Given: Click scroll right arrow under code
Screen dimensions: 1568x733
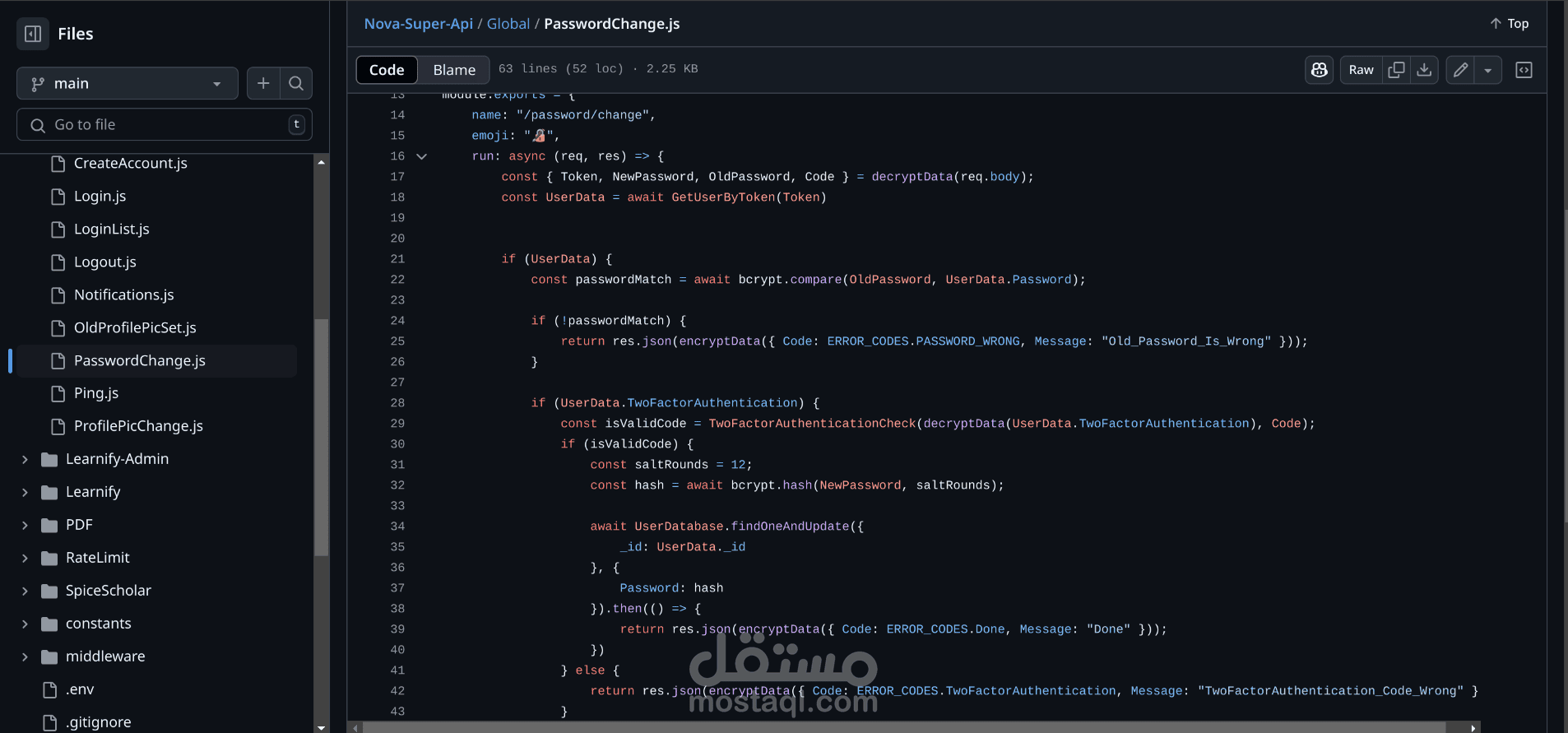Looking at the screenshot, I should pyautogui.click(x=1473, y=728).
